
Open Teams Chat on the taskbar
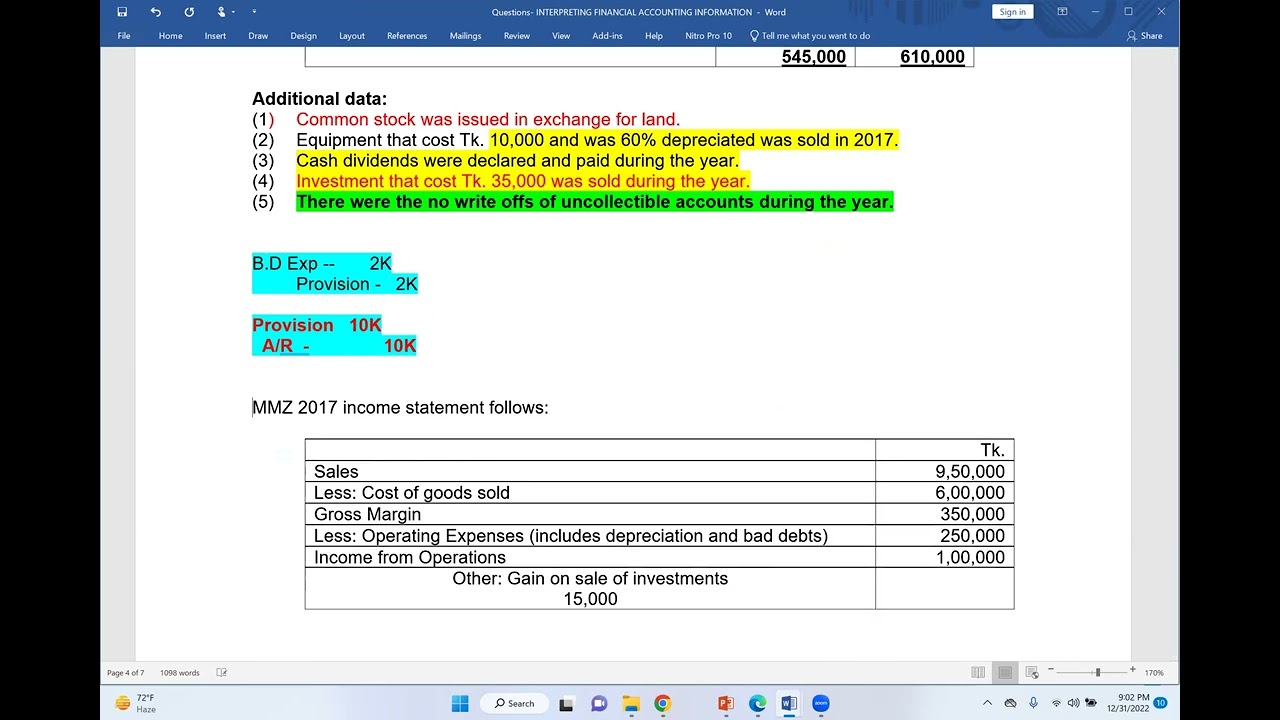(599, 703)
